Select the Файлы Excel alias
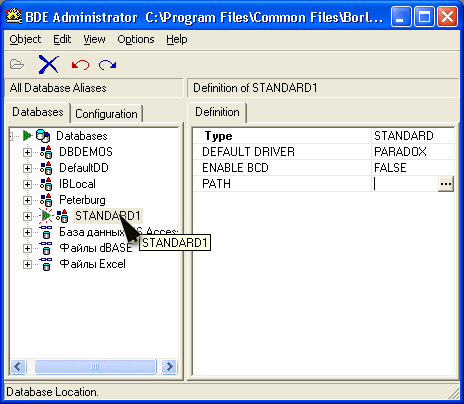Screen dimensions: 464x404 point(92,264)
